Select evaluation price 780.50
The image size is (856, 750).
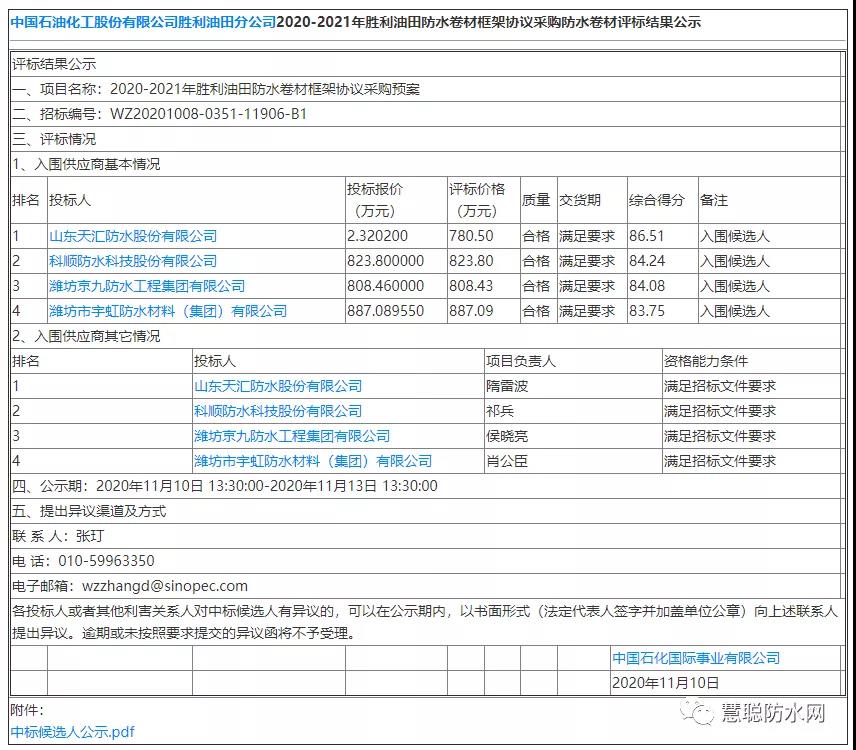click(x=471, y=236)
